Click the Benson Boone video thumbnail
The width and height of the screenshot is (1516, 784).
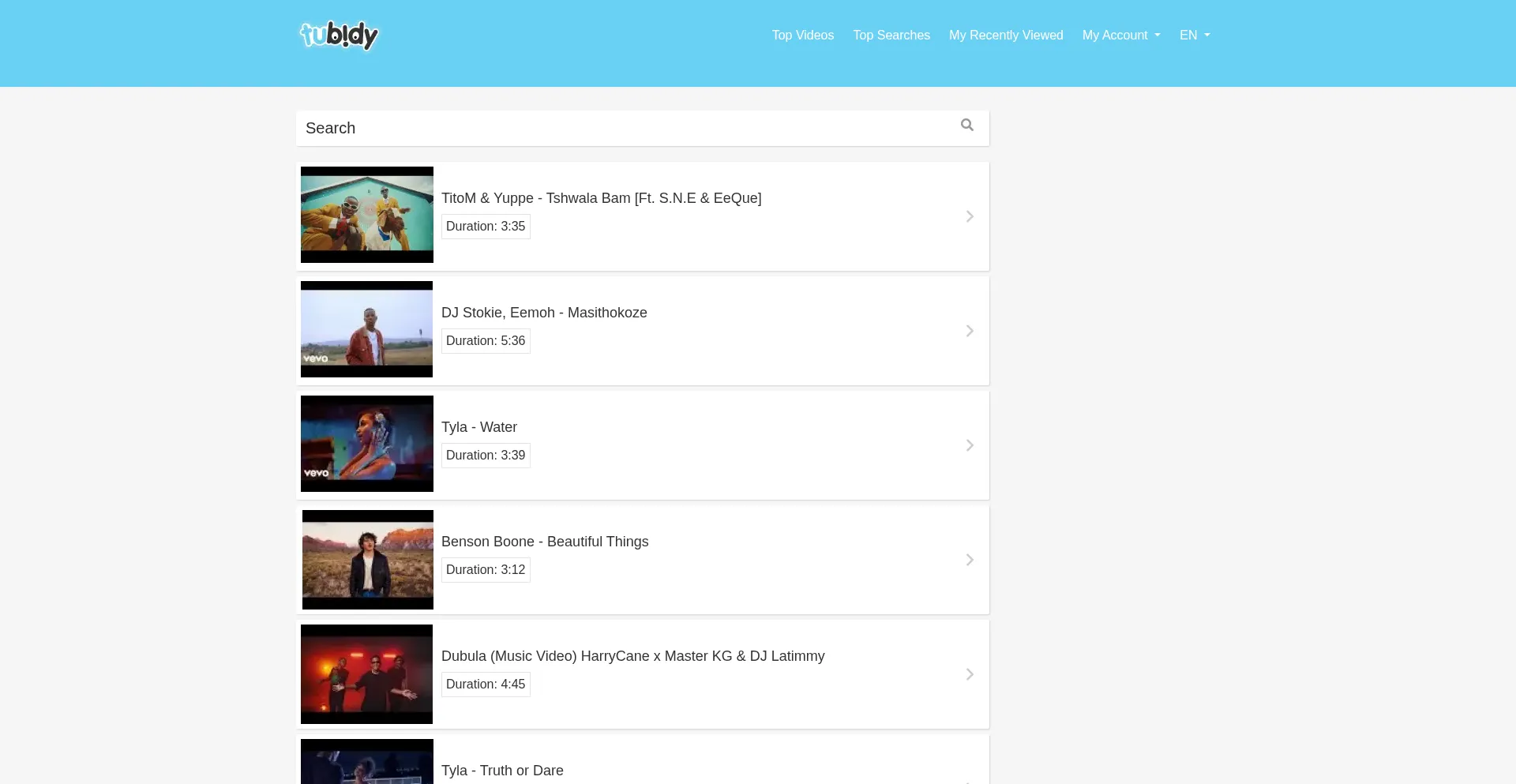[x=367, y=559]
